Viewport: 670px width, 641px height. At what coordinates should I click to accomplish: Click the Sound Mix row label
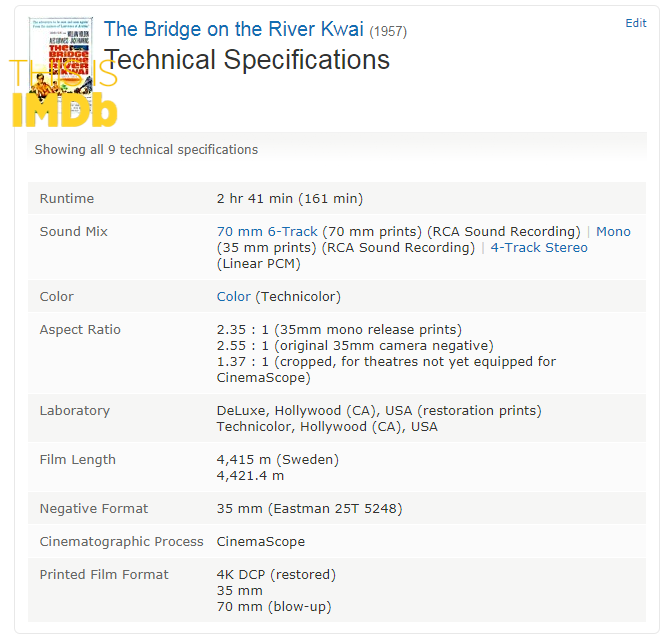click(x=73, y=231)
